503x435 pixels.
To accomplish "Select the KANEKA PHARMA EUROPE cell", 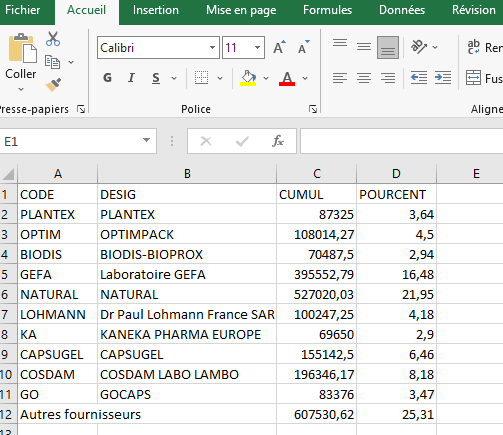I will click(187, 335).
